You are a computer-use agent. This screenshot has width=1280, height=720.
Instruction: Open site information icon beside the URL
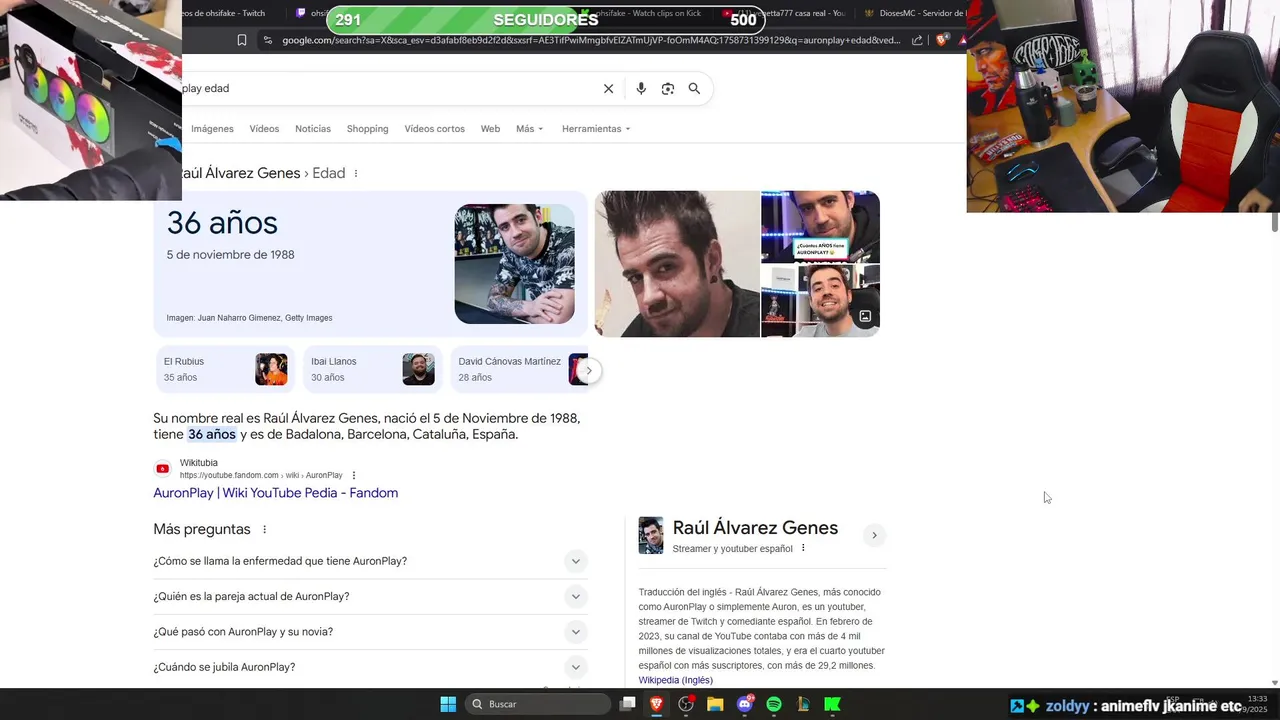[x=267, y=40]
